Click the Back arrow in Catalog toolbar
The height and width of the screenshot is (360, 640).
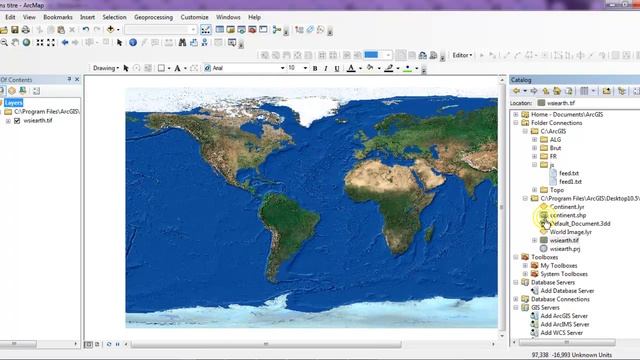click(516, 91)
